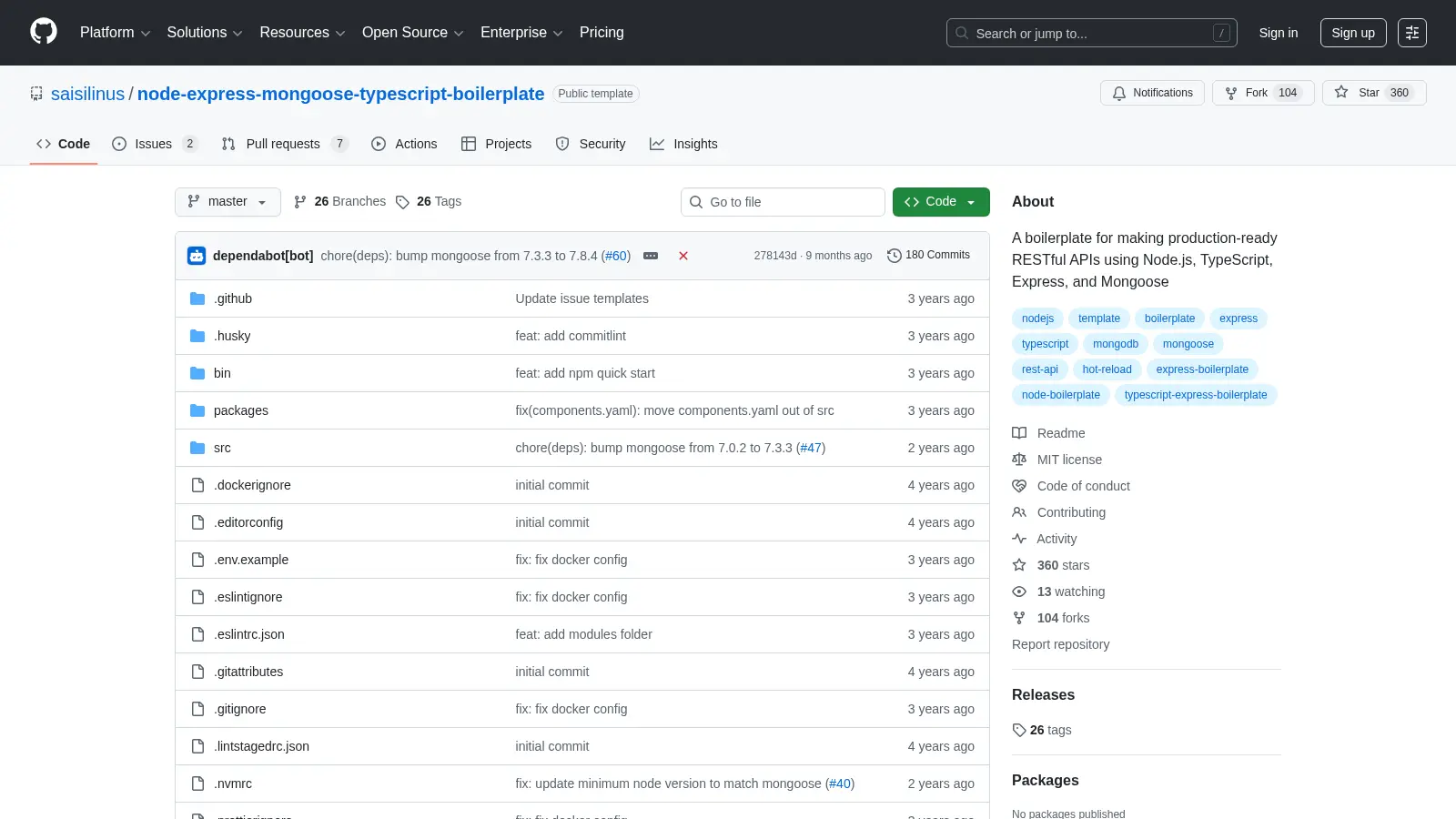Image resolution: width=1456 pixels, height=819 pixels.
Task: Click the .eslintrc.json file icon
Action: coord(197,634)
